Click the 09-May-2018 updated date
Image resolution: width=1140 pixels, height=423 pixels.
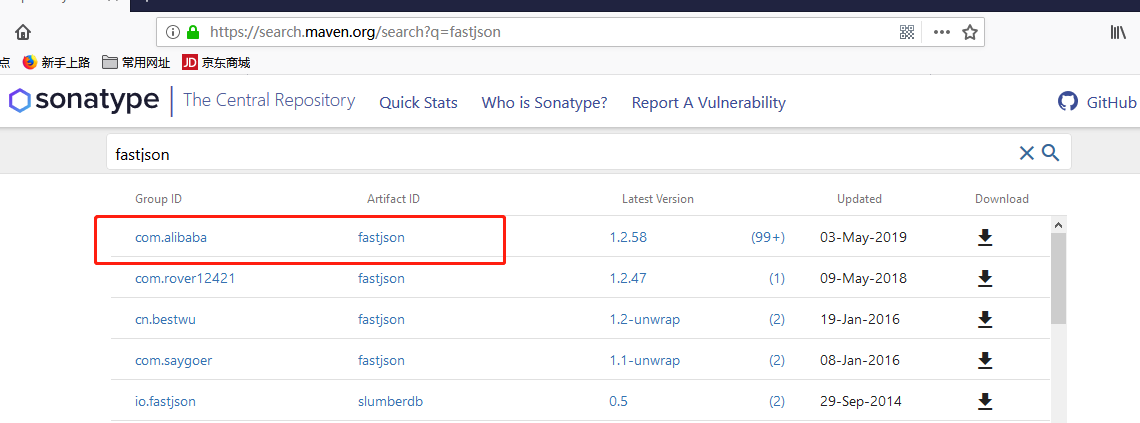tap(863, 278)
